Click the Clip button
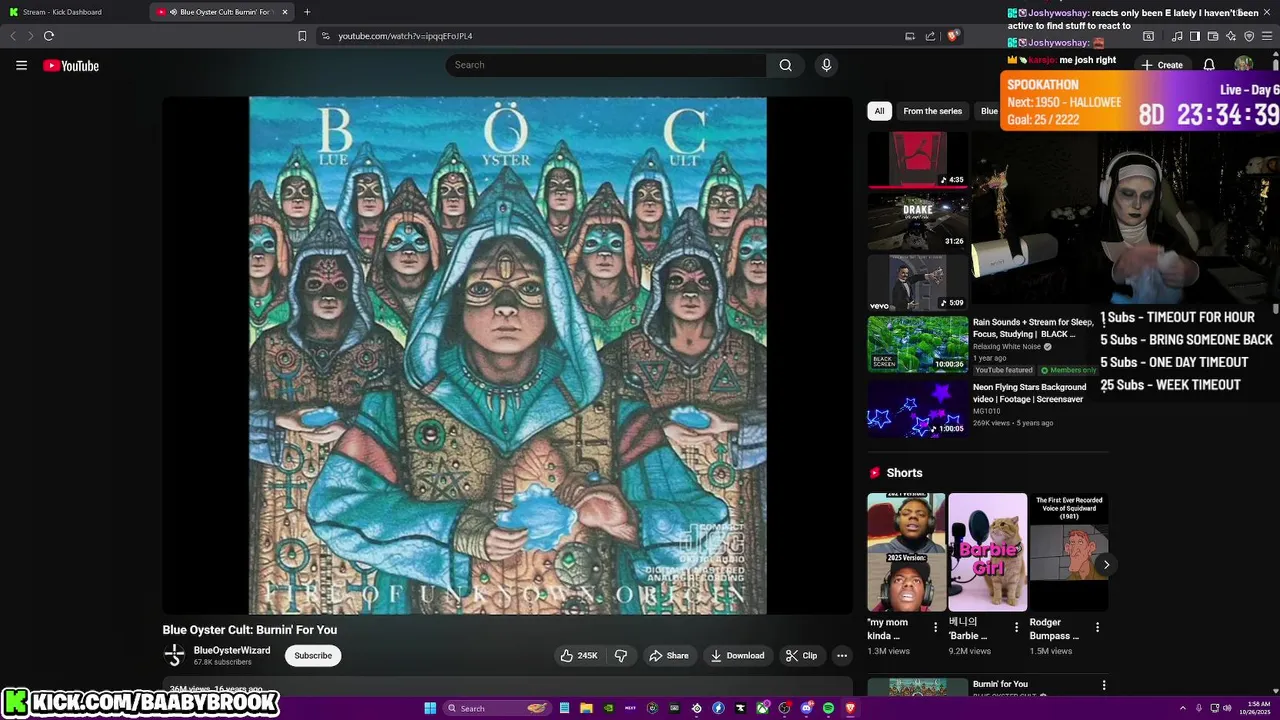This screenshot has width=1280, height=720. tap(802, 656)
